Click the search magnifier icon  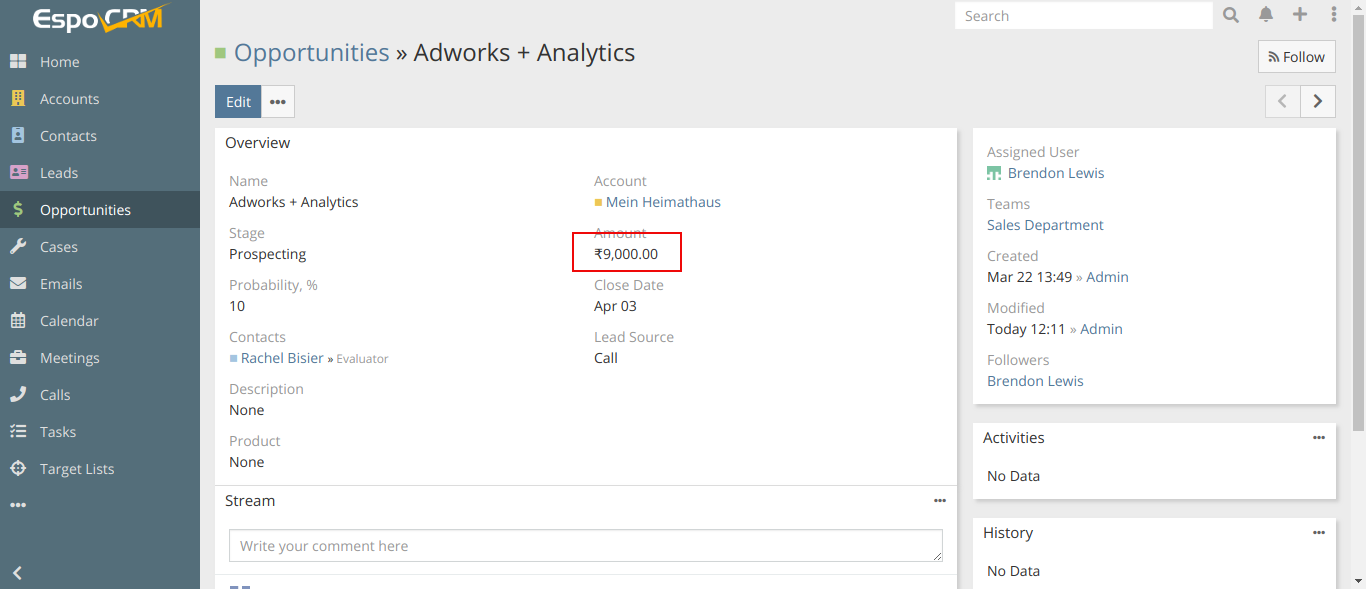(x=1231, y=15)
